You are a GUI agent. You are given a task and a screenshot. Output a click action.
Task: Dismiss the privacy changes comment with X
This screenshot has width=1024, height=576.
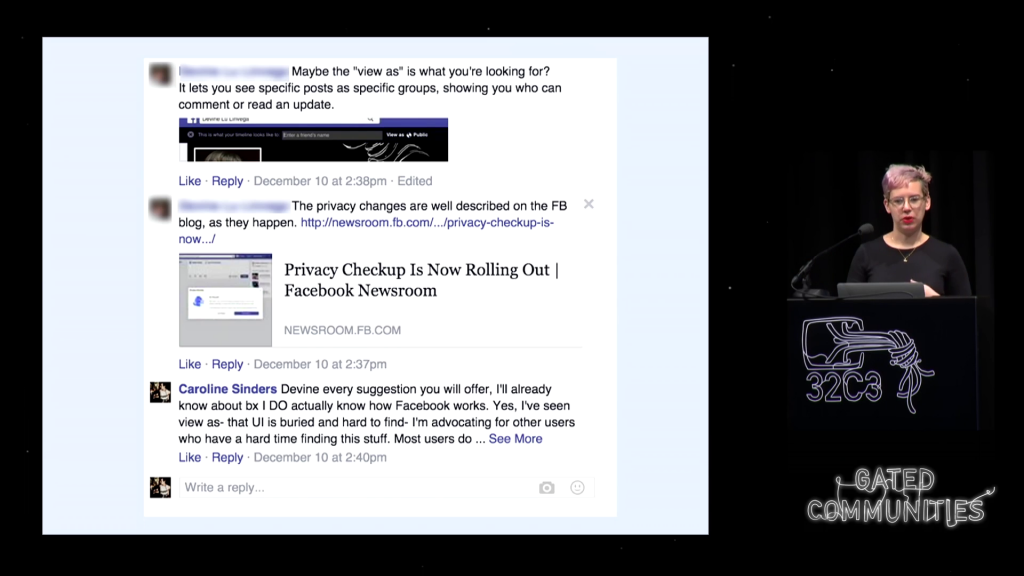pos(588,204)
